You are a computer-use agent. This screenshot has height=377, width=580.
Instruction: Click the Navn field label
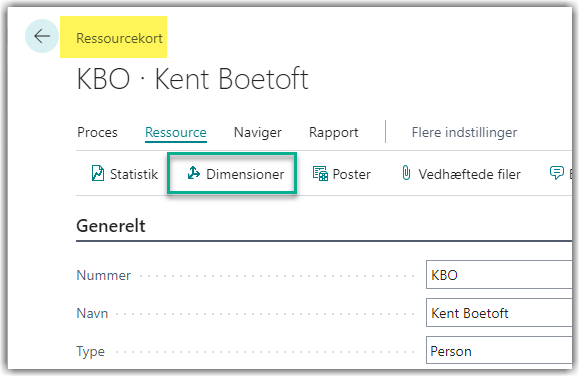pos(92,313)
